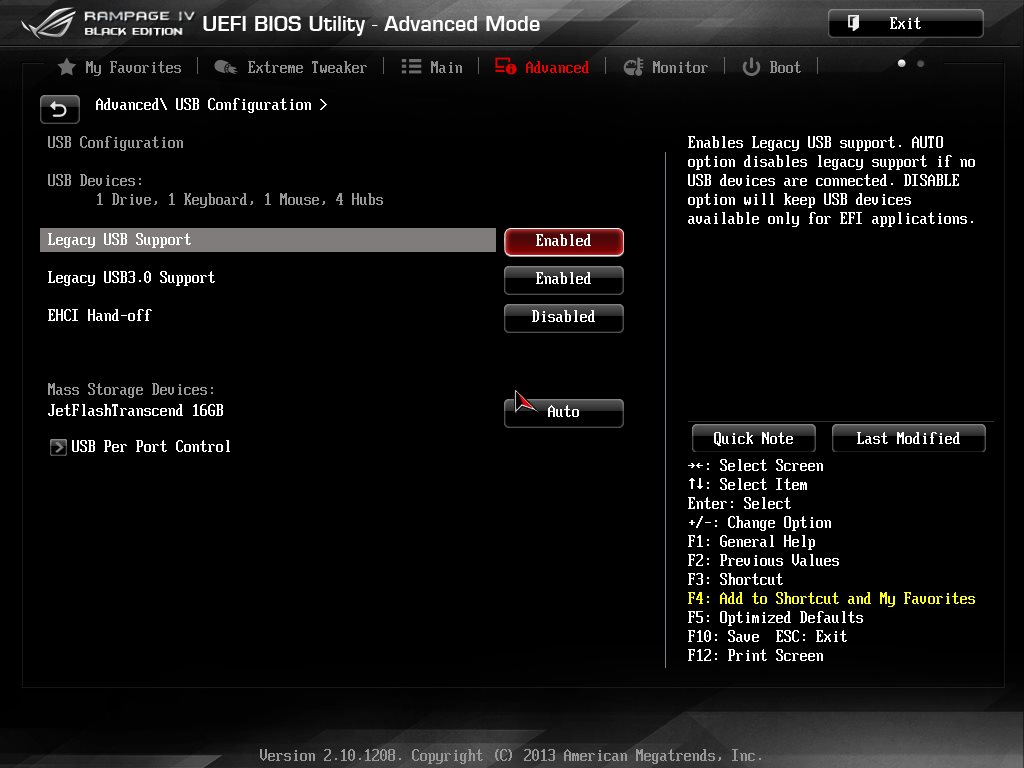Click the Monitor tab gauge icon

coord(633,67)
